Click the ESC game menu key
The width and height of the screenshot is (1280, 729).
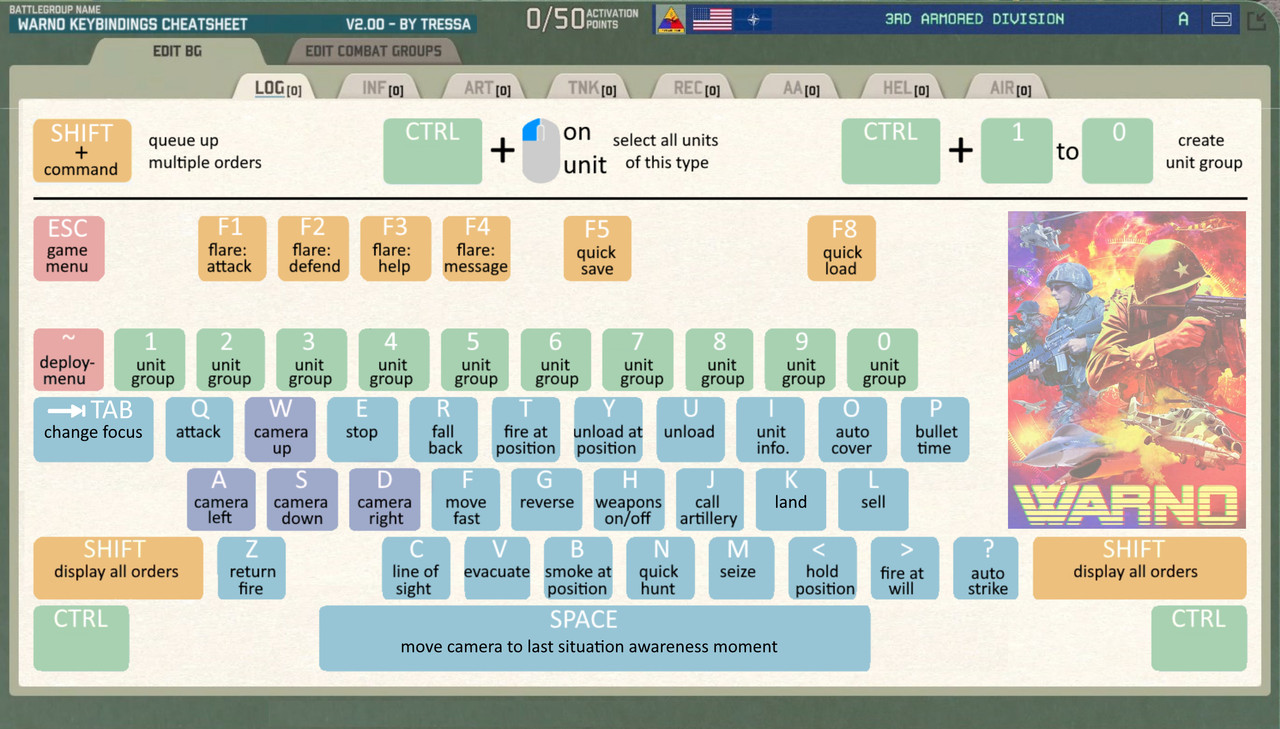pyautogui.click(x=68, y=247)
